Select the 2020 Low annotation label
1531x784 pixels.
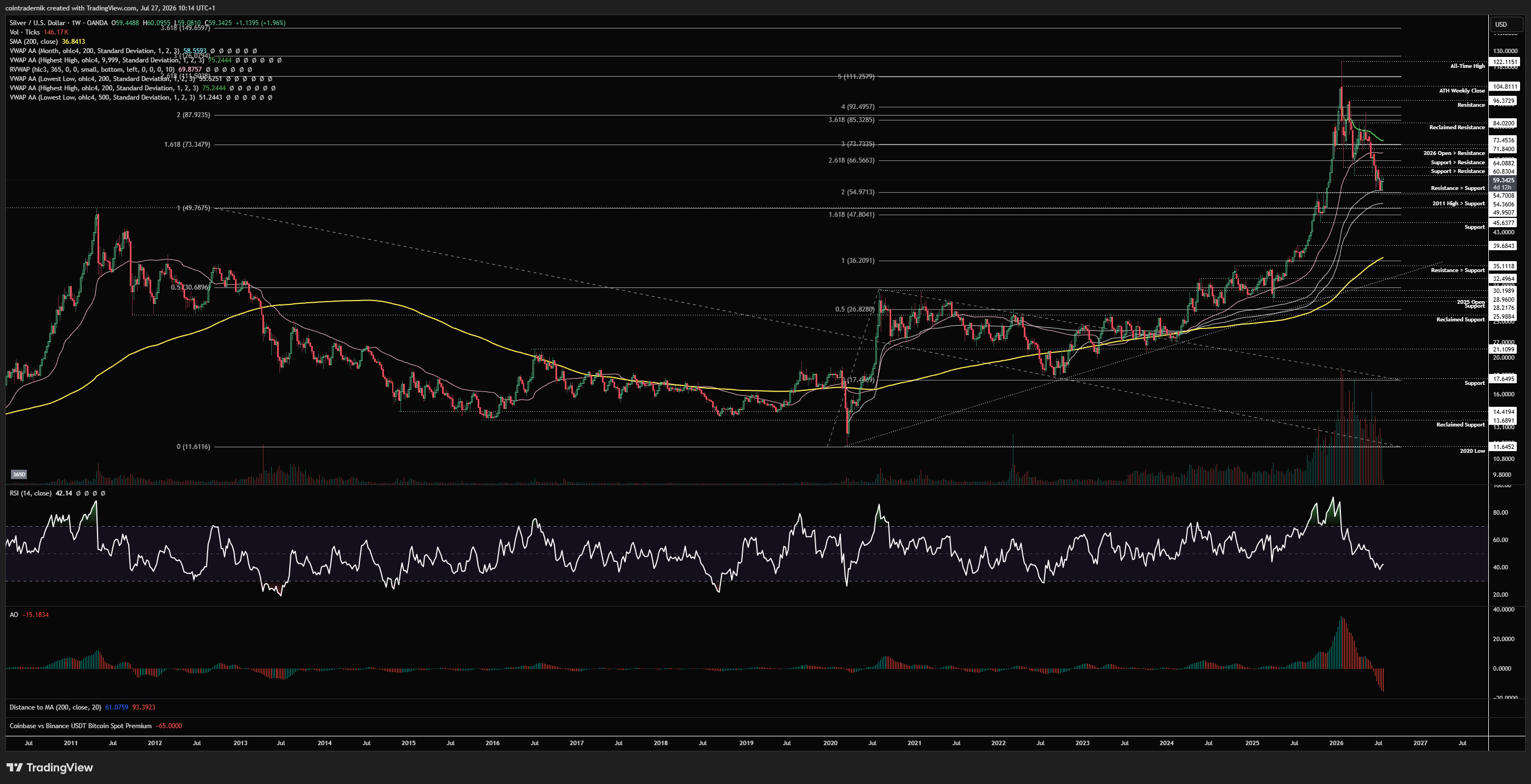point(1472,451)
